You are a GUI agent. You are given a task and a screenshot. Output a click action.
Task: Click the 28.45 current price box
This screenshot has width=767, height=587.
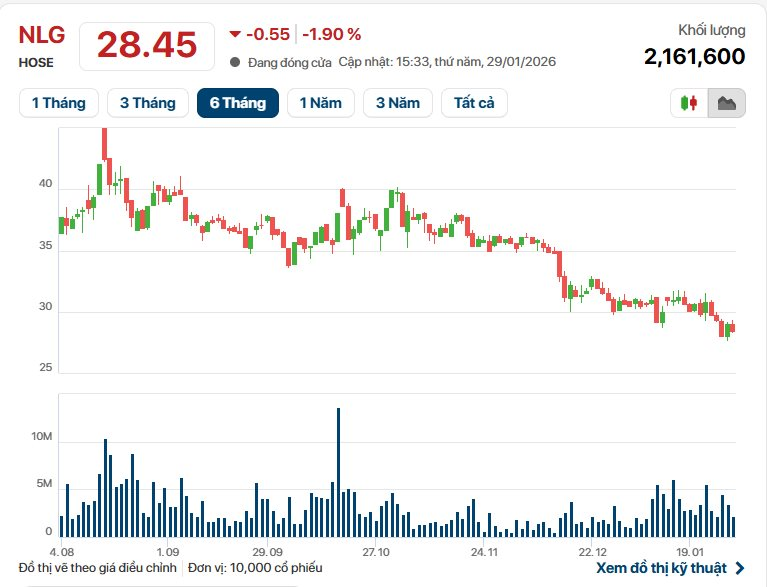pos(146,46)
